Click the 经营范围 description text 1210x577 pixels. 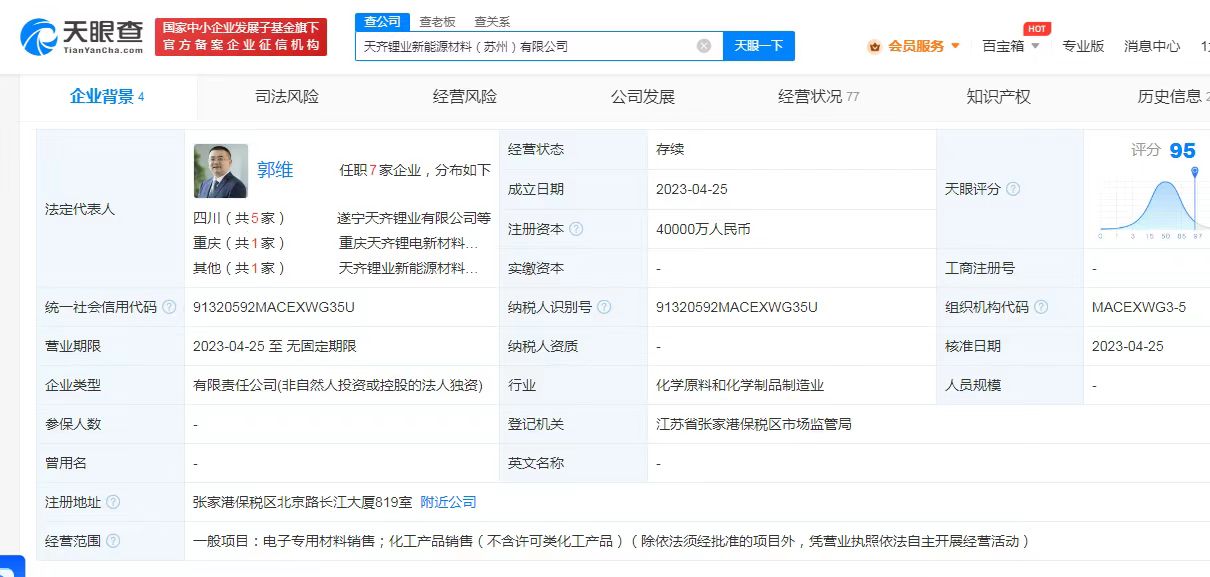tap(611, 541)
